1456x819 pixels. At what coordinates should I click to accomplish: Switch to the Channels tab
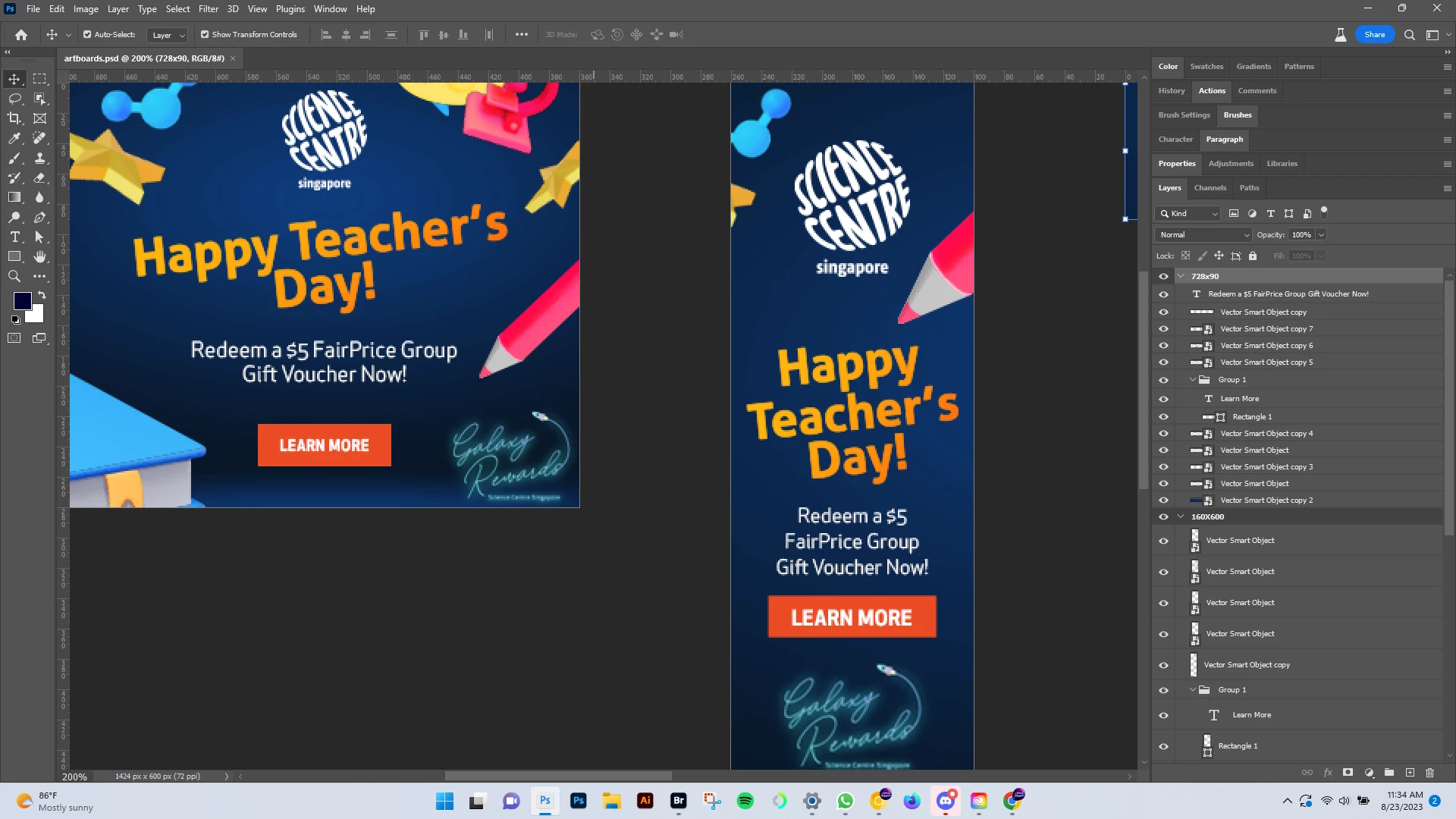[1210, 188]
